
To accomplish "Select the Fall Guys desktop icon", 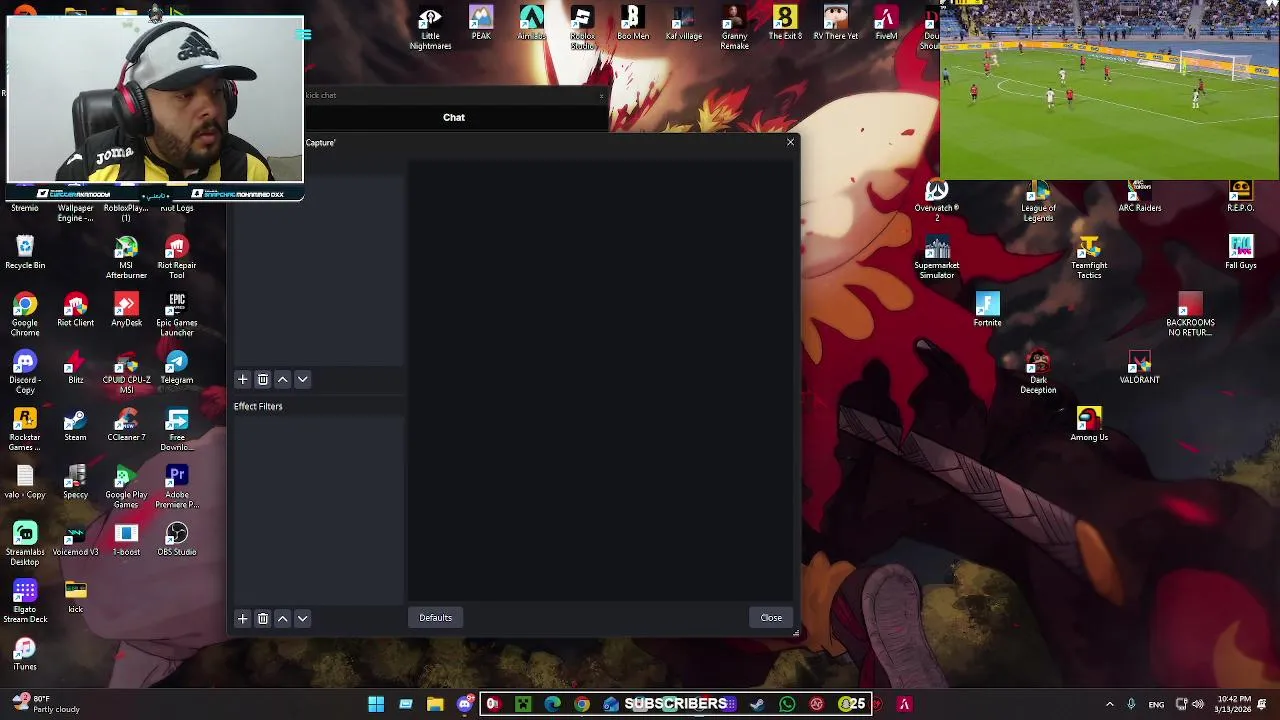I will click(1241, 252).
